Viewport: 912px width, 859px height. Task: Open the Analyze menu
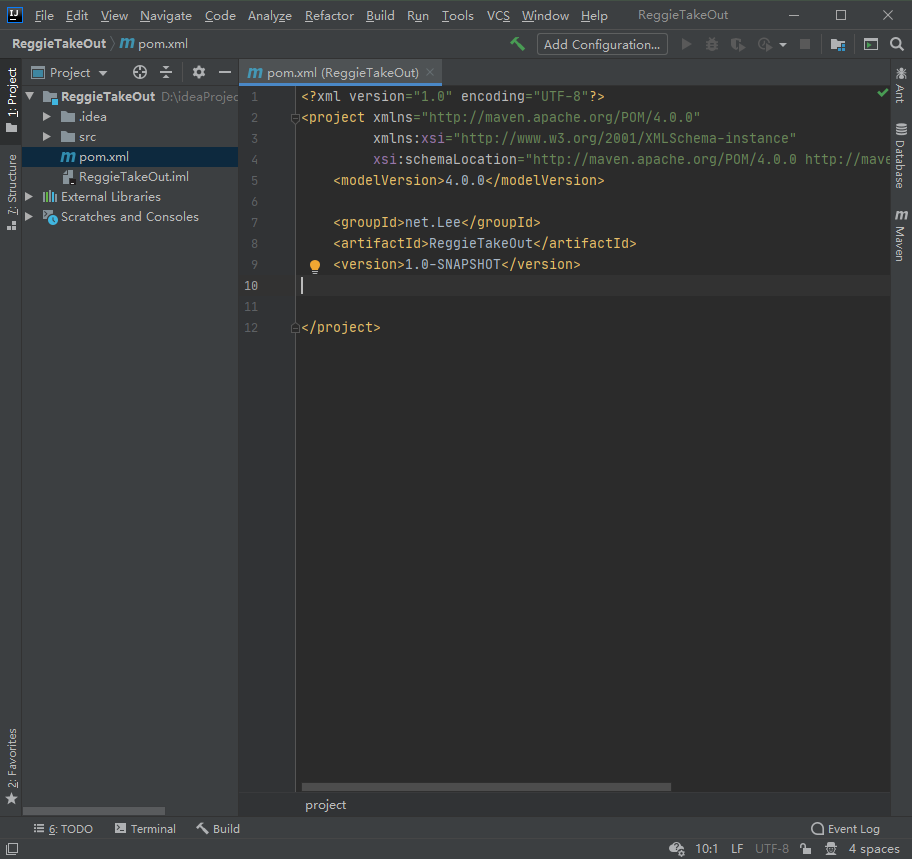(x=270, y=16)
